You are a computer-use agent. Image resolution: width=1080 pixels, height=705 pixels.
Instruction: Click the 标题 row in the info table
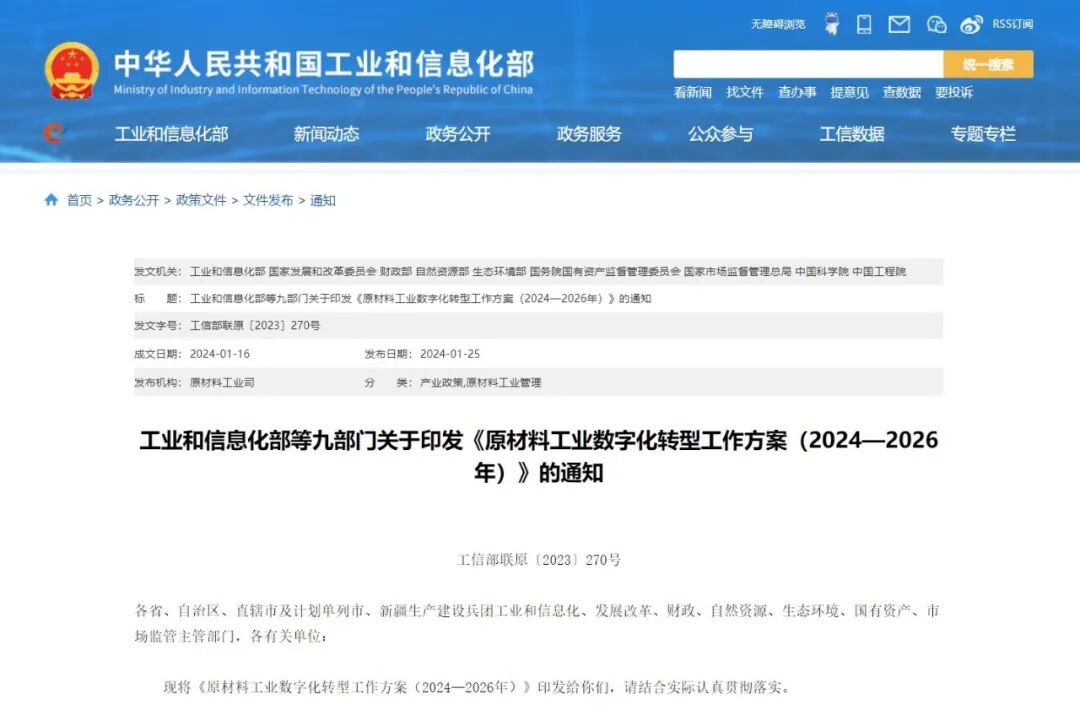[x=539, y=298]
